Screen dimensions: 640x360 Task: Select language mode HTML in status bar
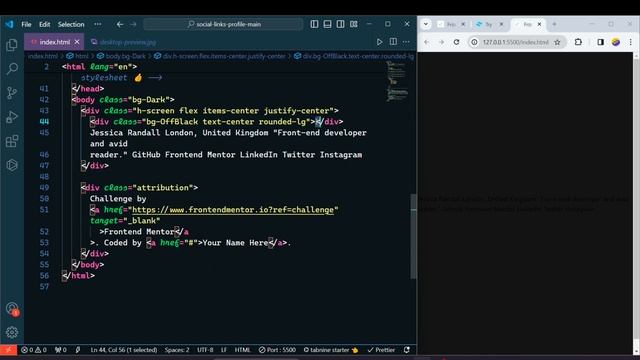[x=242, y=350]
